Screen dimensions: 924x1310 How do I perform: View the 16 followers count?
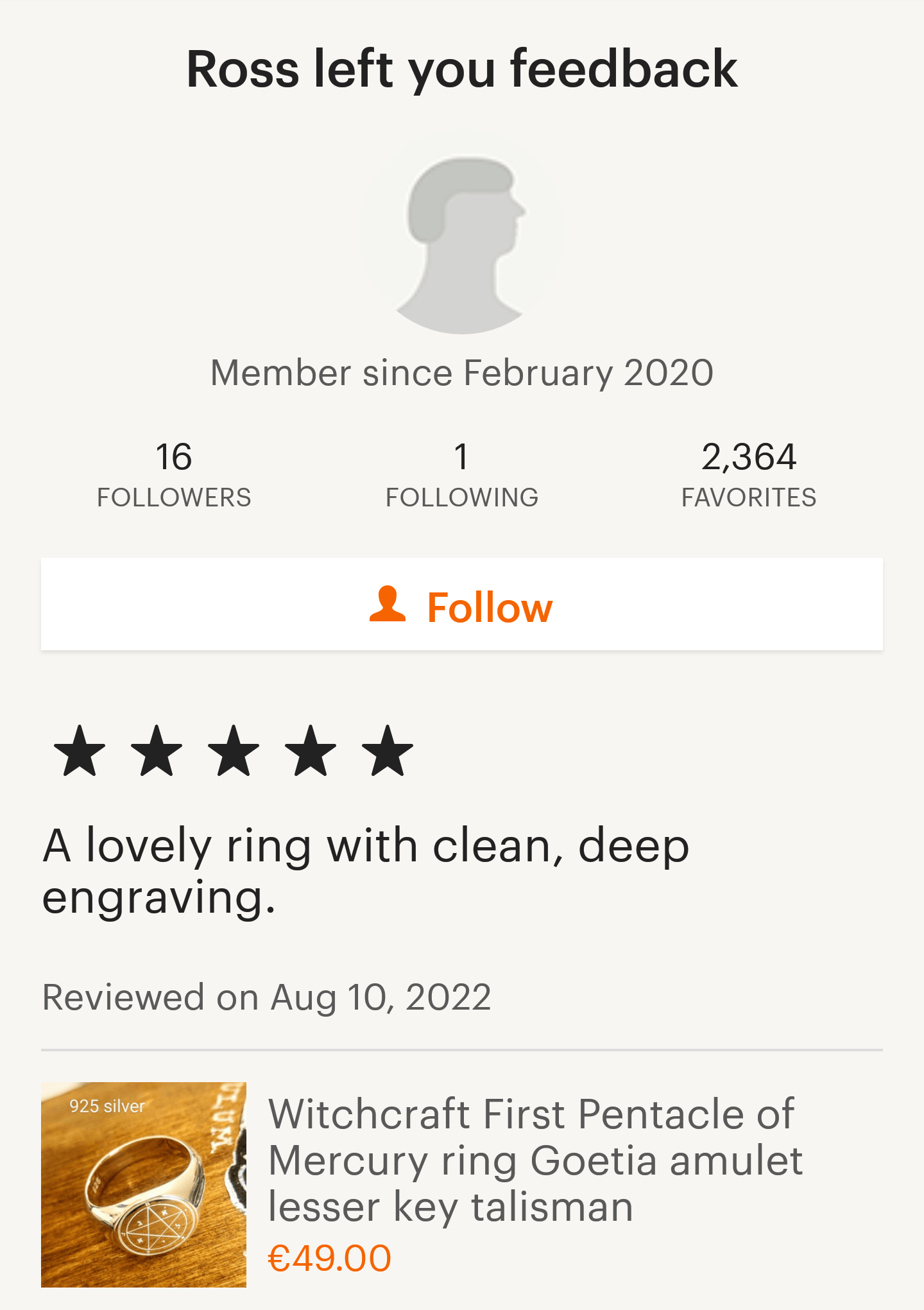pos(174,457)
